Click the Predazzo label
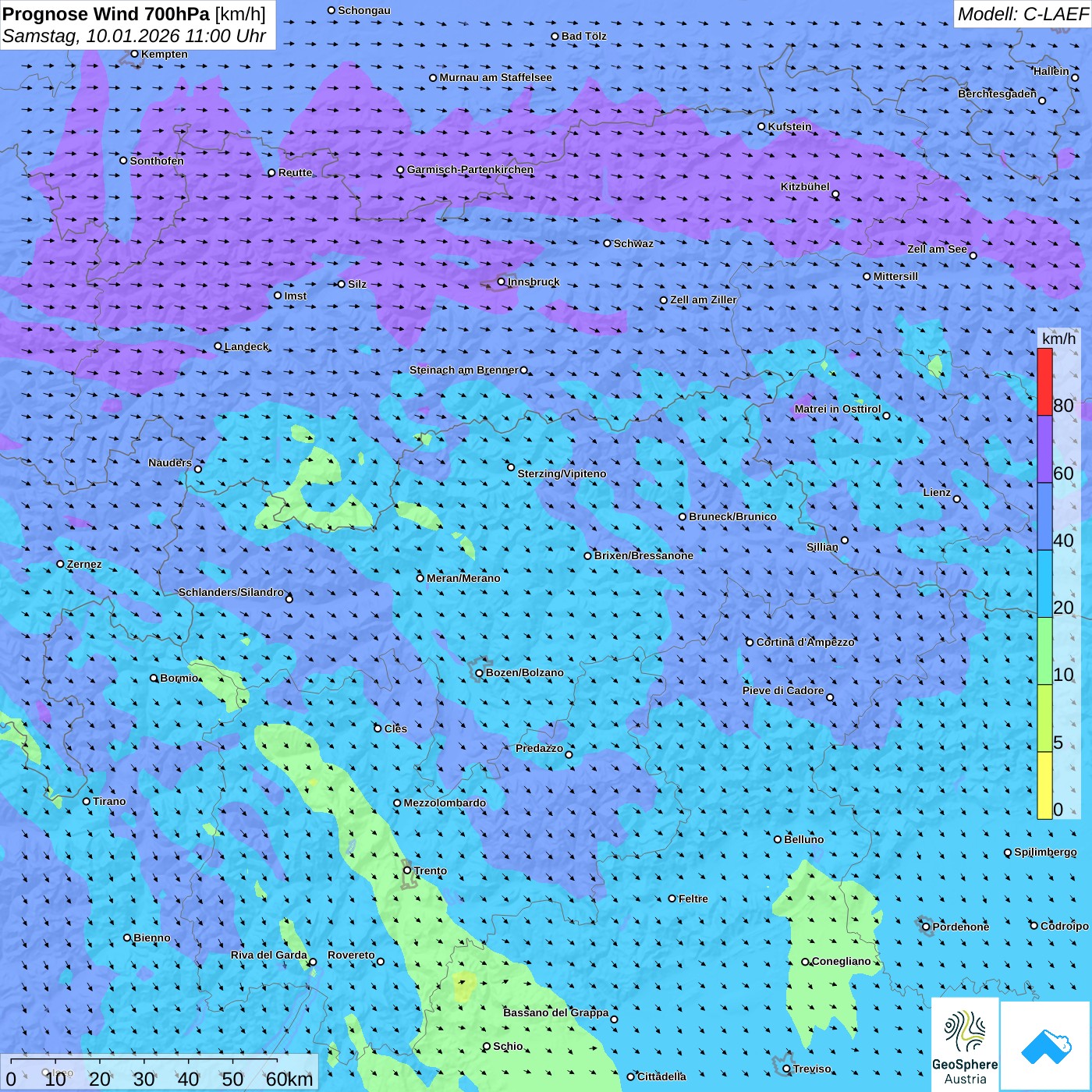This screenshot has width=1092, height=1092. (539, 748)
